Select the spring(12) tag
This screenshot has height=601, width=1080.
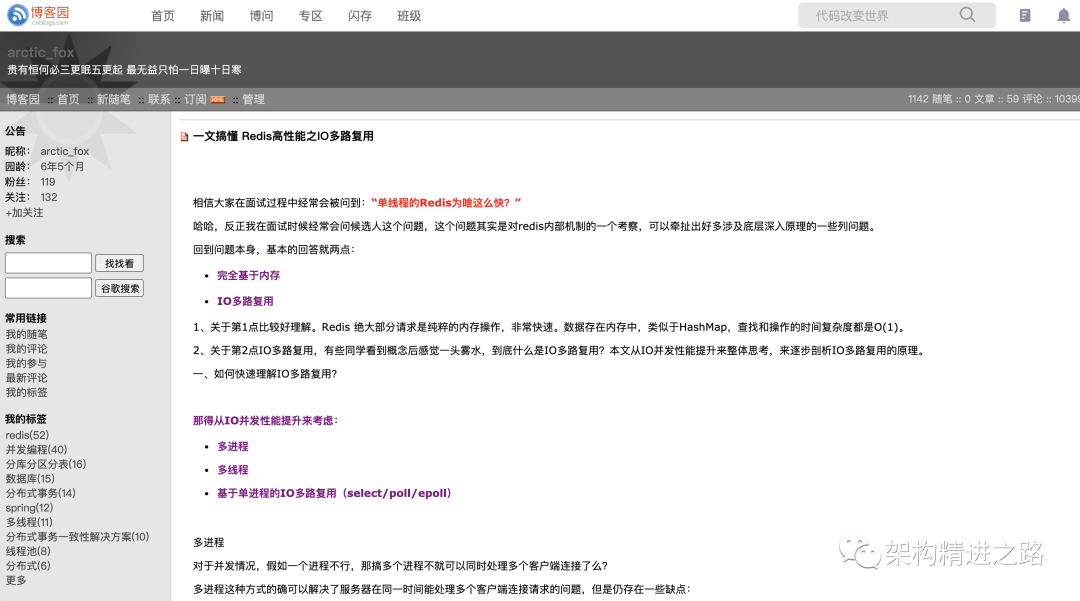[30, 507]
